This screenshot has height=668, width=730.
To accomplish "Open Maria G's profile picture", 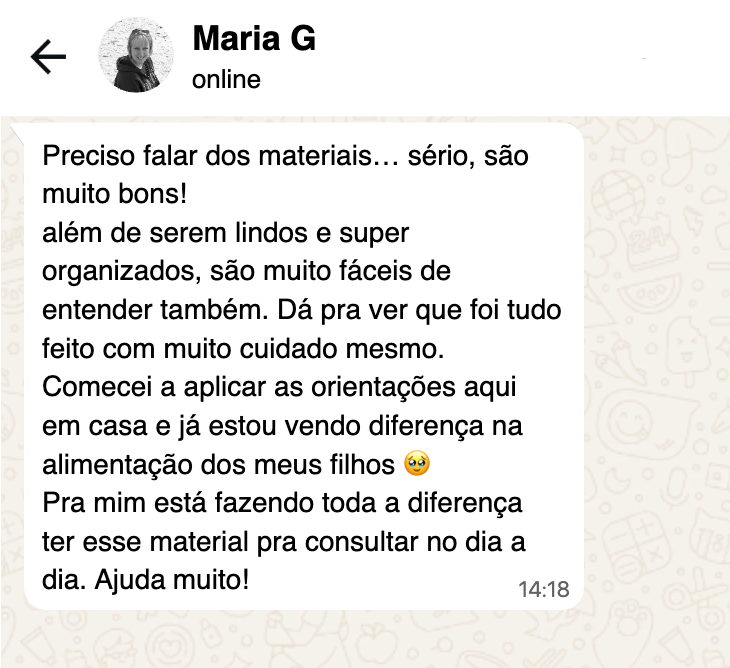I will point(136,56).
